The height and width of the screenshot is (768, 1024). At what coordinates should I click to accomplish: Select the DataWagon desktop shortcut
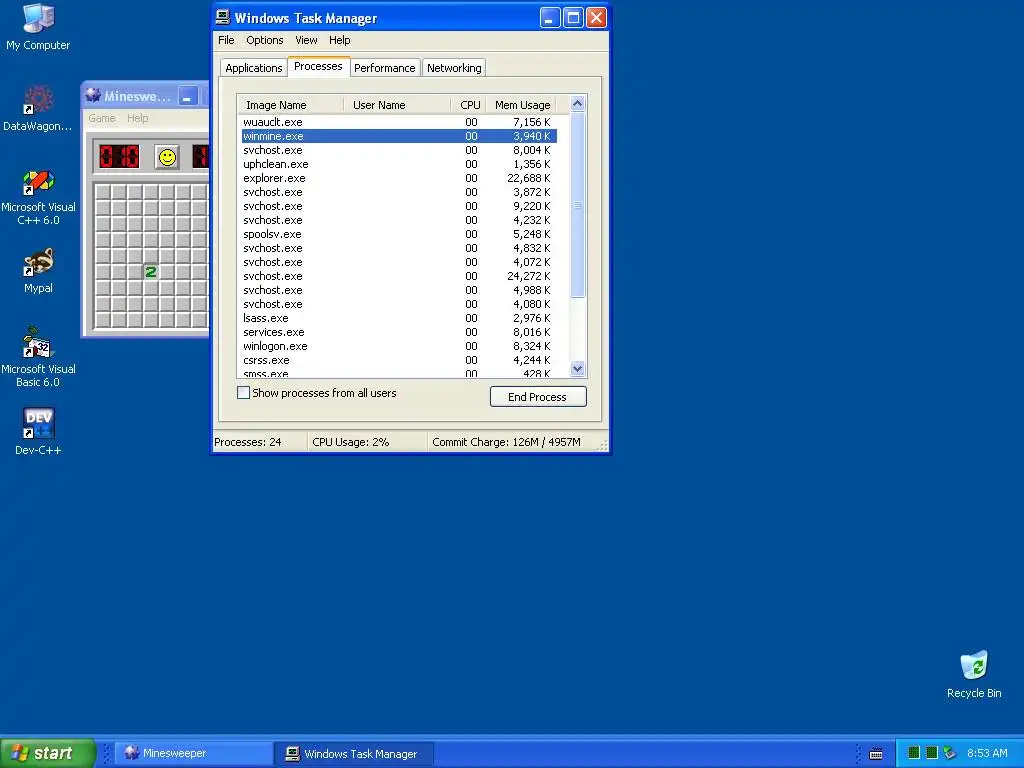[38, 108]
